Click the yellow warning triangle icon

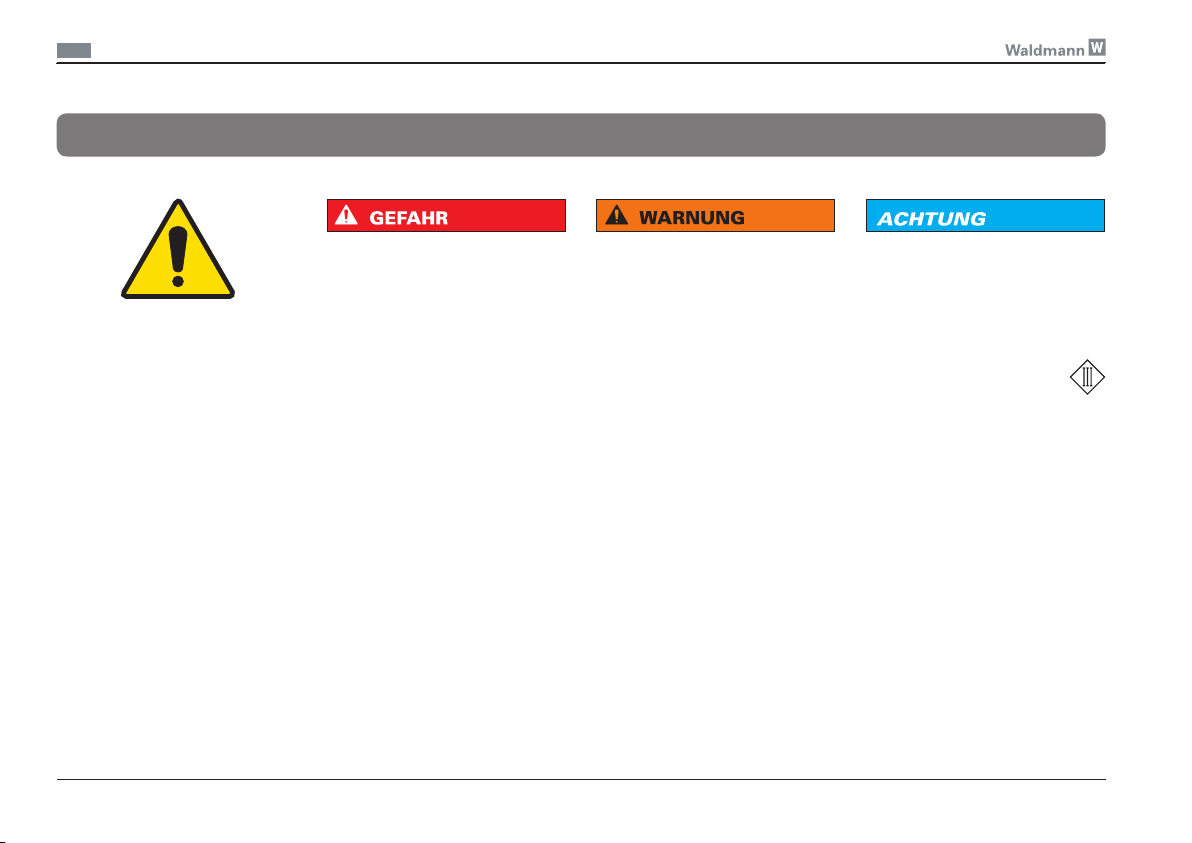coord(178,249)
